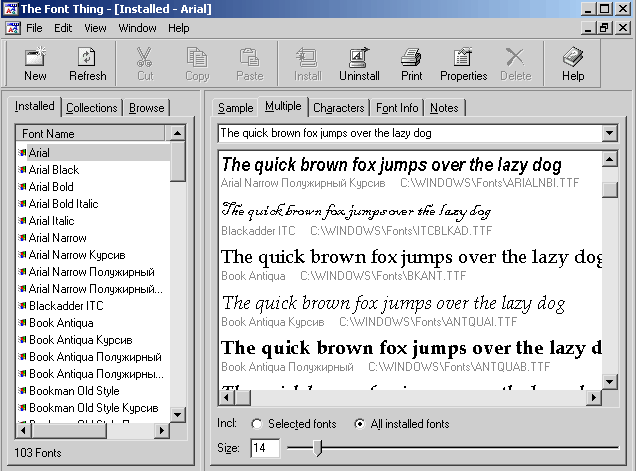The height and width of the screenshot is (471, 636).
Task: Switch to the Browse tab
Action: (146, 108)
